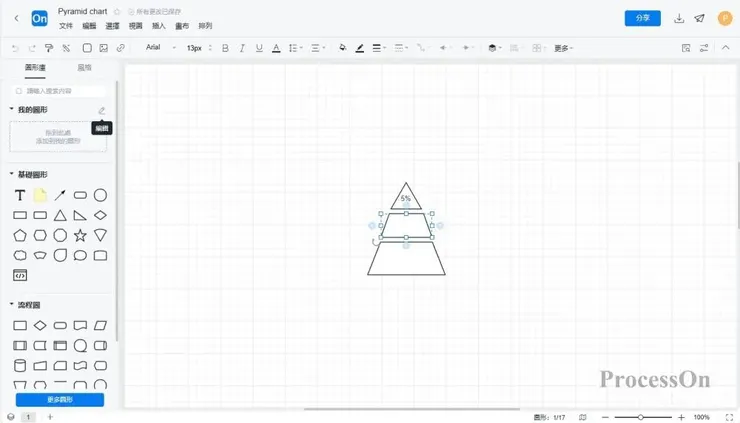Screen dimensions: 740x423
Task: Open the 文件 (File) menu
Action: tap(66, 26)
